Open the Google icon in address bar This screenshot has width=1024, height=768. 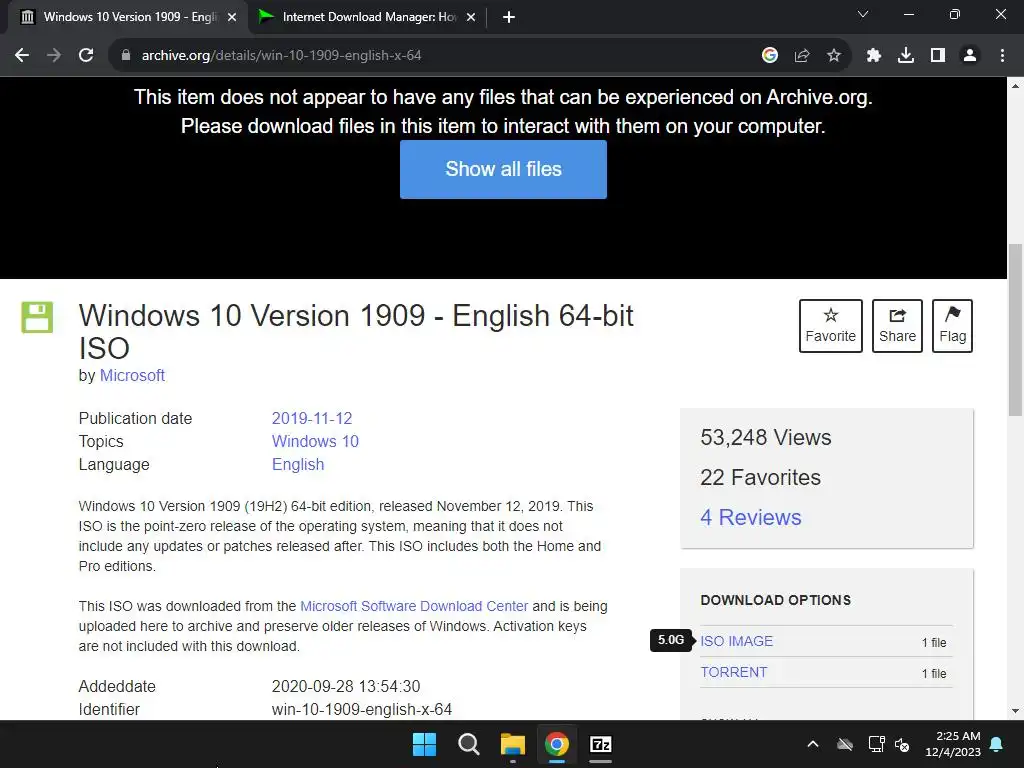(770, 56)
